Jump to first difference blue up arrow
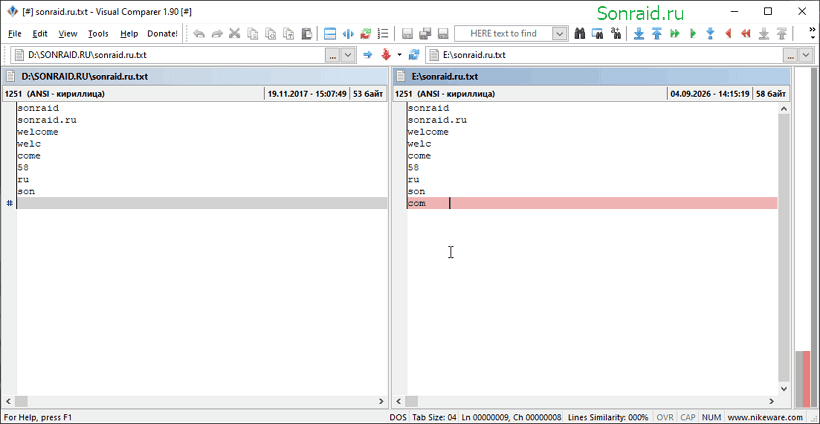820x424 pixels. pyautogui.click(x=657, y=34)
